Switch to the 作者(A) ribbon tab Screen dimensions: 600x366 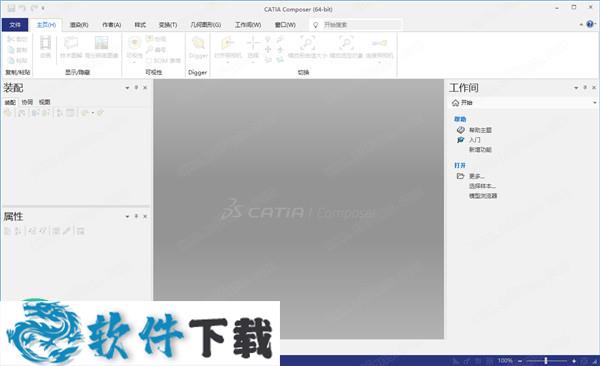[x=111, y=25]
